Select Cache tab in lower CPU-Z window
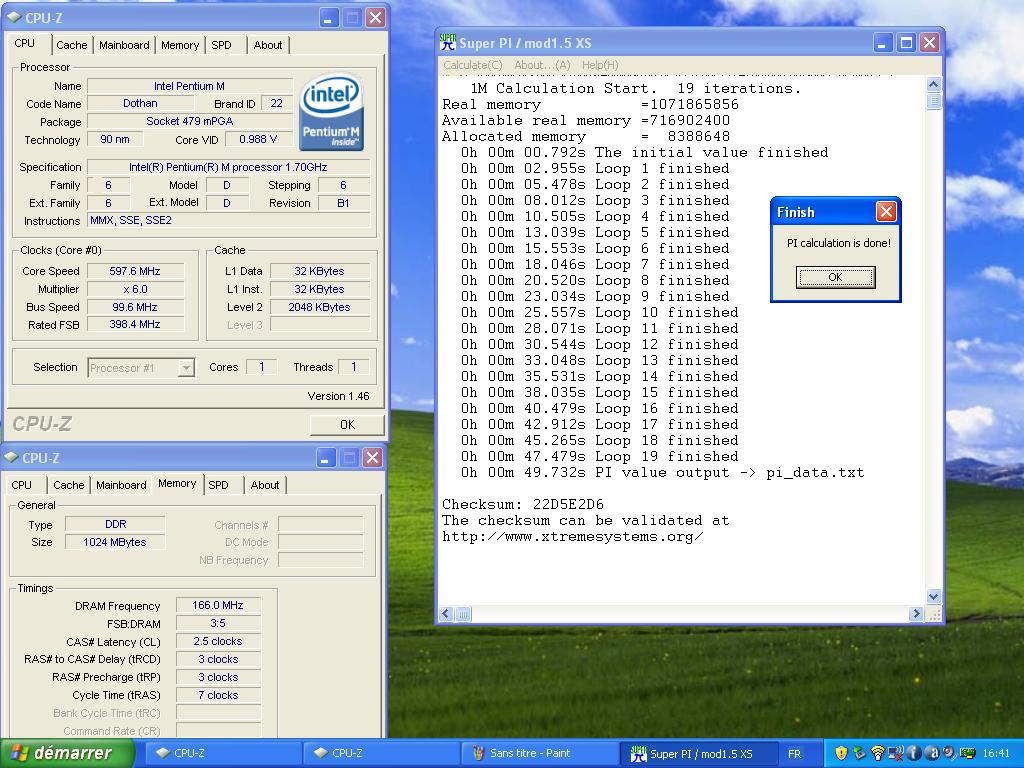The height and width of the screenshot is (768, 1024). coord(69,485)
